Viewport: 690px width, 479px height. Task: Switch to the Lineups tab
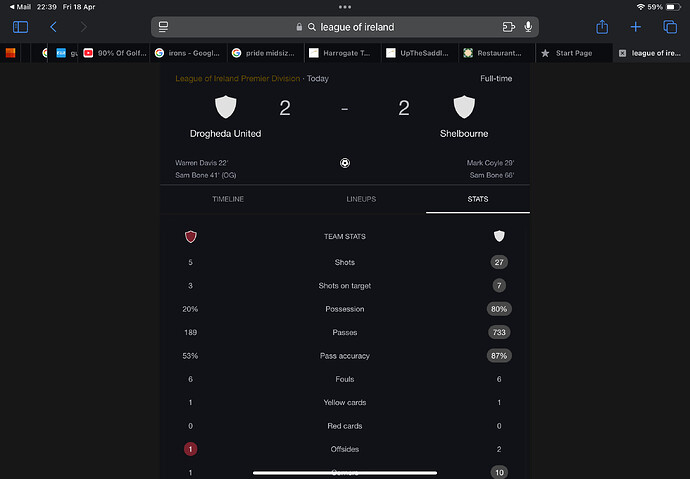(x=361, y=199)
